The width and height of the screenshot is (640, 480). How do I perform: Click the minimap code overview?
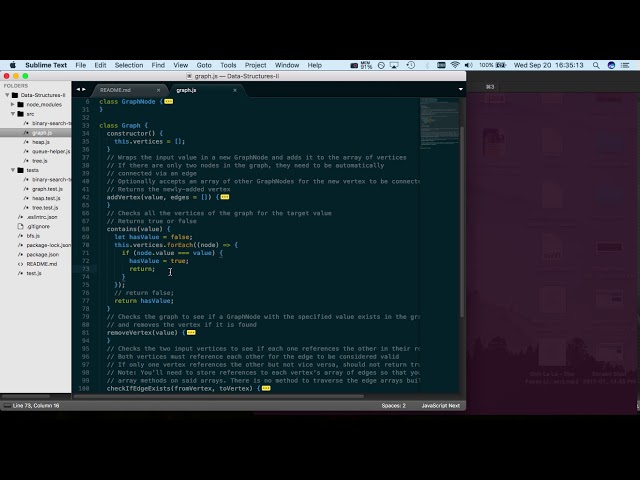click(x=439, y=122)
